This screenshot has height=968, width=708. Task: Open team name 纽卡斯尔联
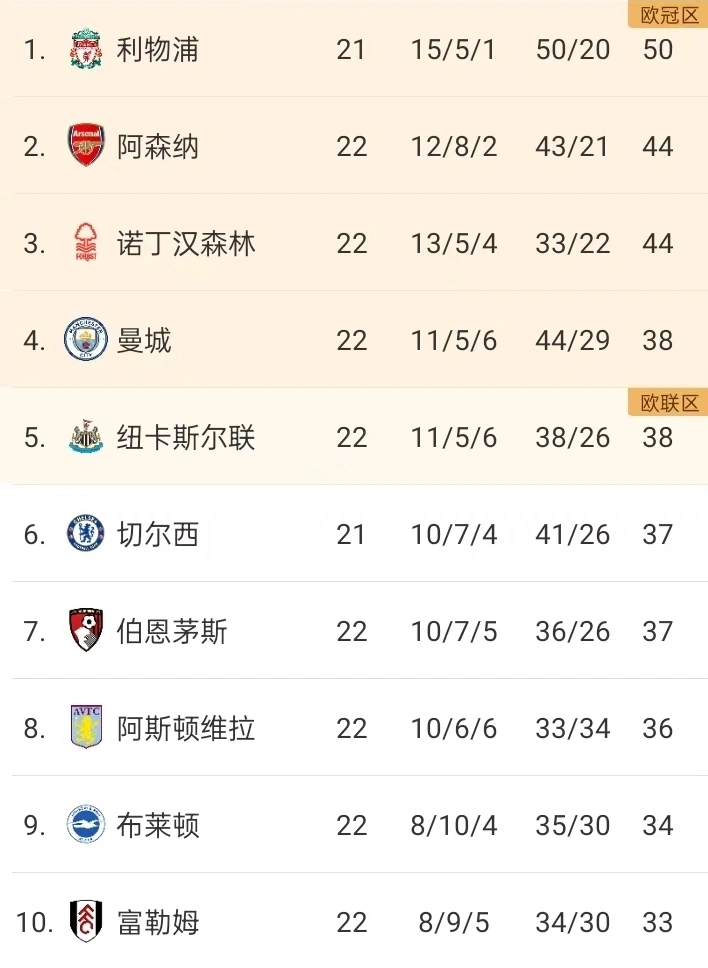tap(186, 437)
